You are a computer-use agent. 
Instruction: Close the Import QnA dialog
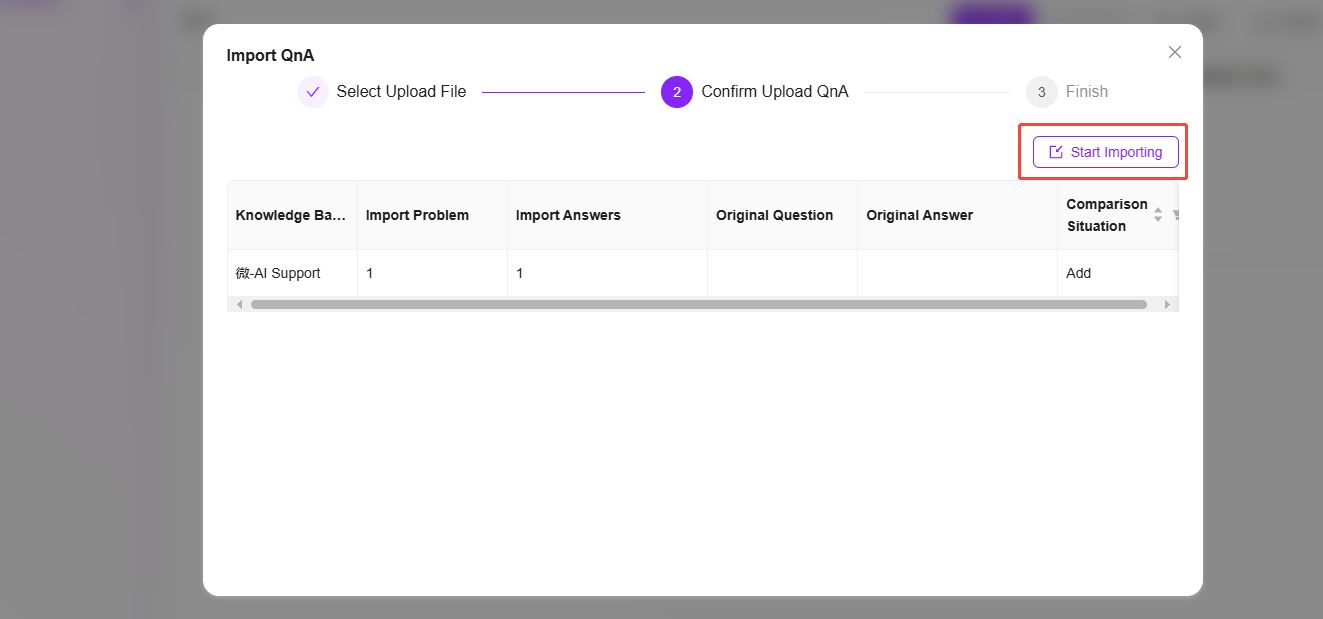pos(1174,52)
